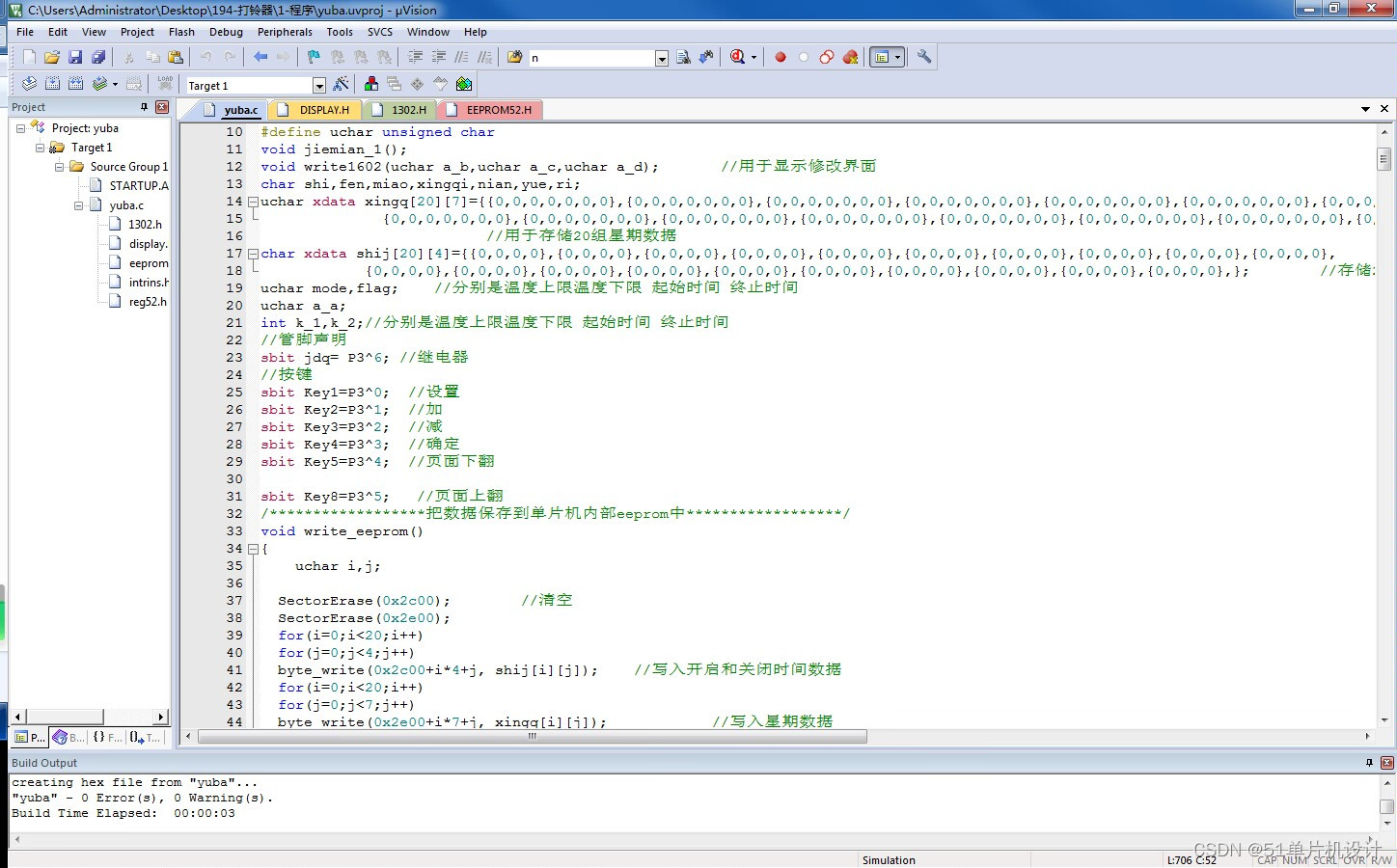Open a file using the folder icon

coord(52,57)
